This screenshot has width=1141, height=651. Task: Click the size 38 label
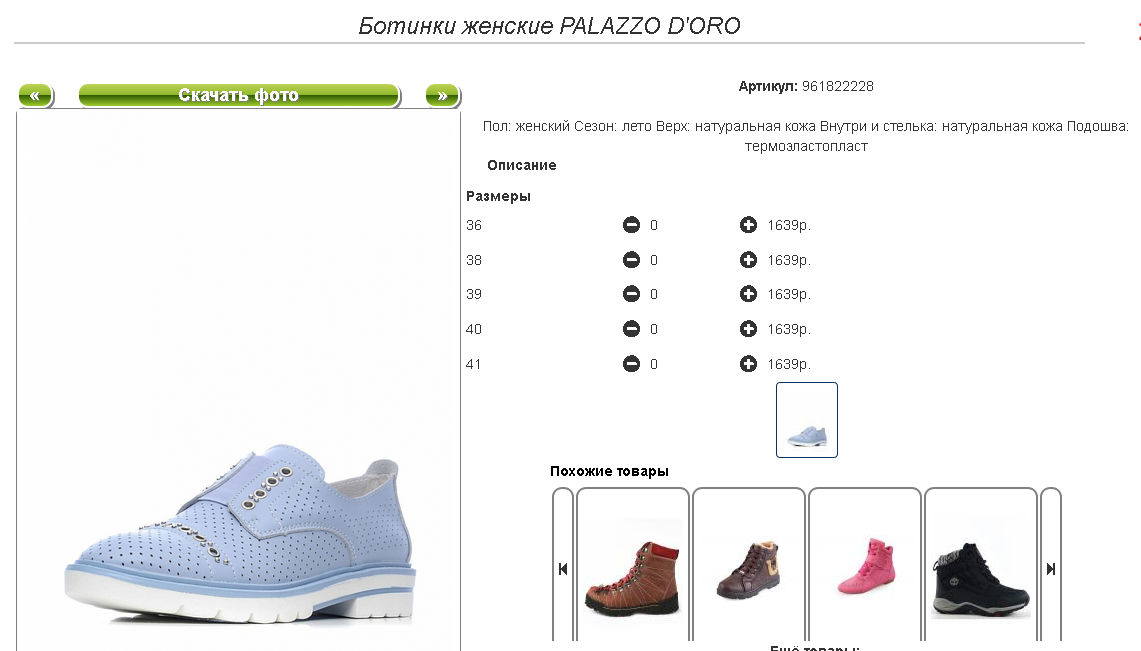(474, 260)
